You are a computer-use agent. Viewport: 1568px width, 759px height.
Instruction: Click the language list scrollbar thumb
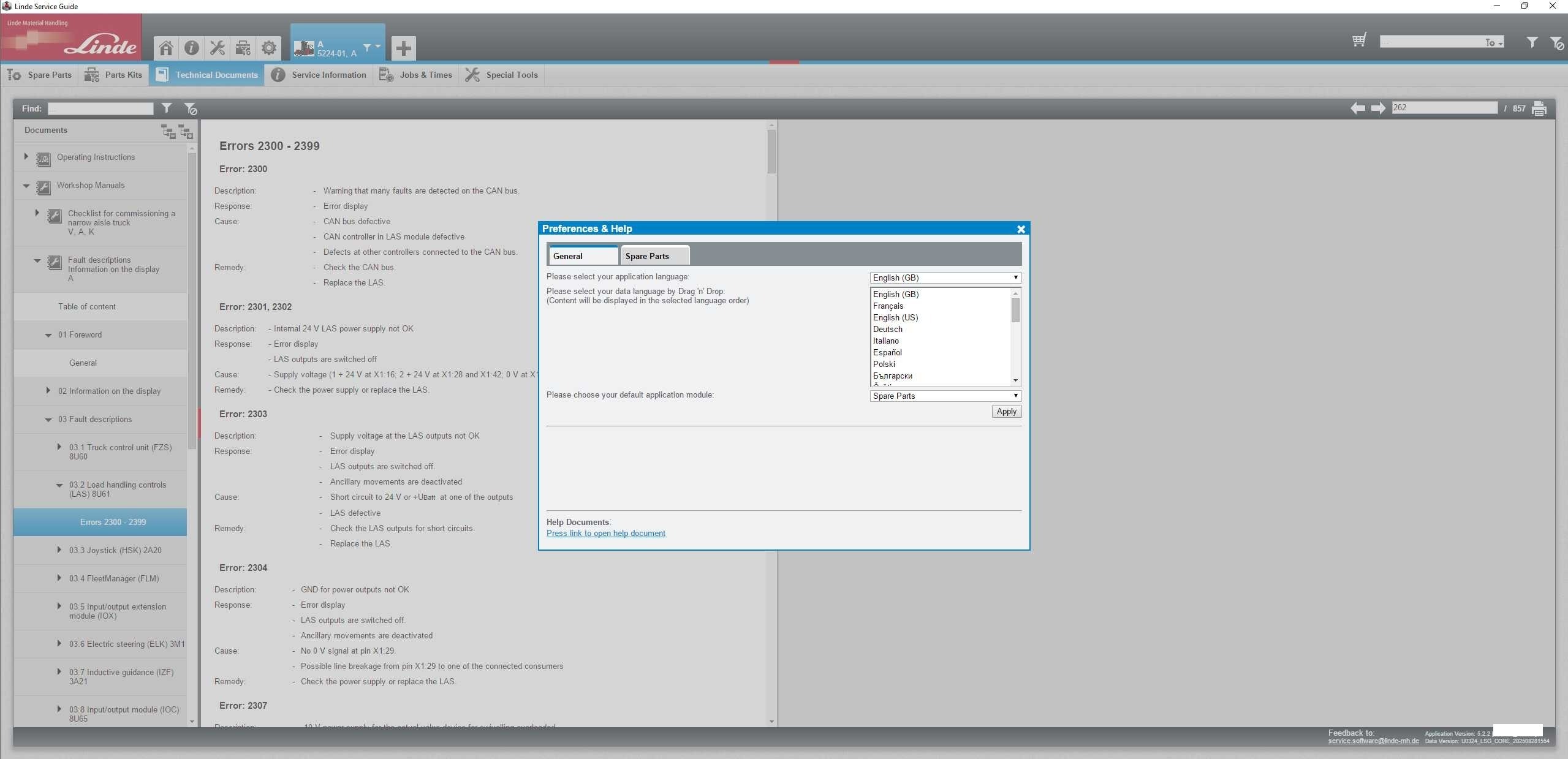click(x=1015, y=310)
